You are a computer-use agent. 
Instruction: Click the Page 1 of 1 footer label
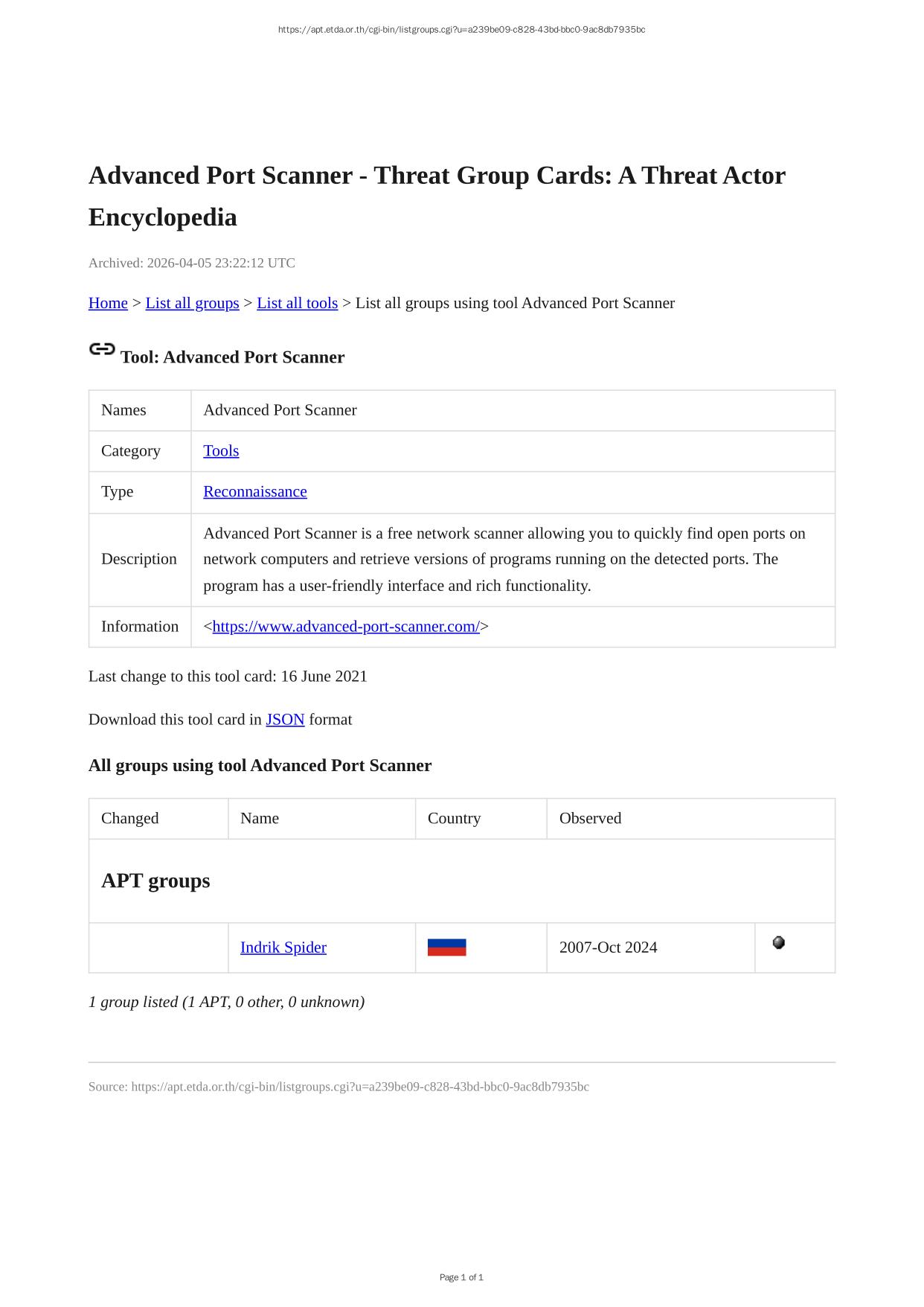click(461, 1277)
